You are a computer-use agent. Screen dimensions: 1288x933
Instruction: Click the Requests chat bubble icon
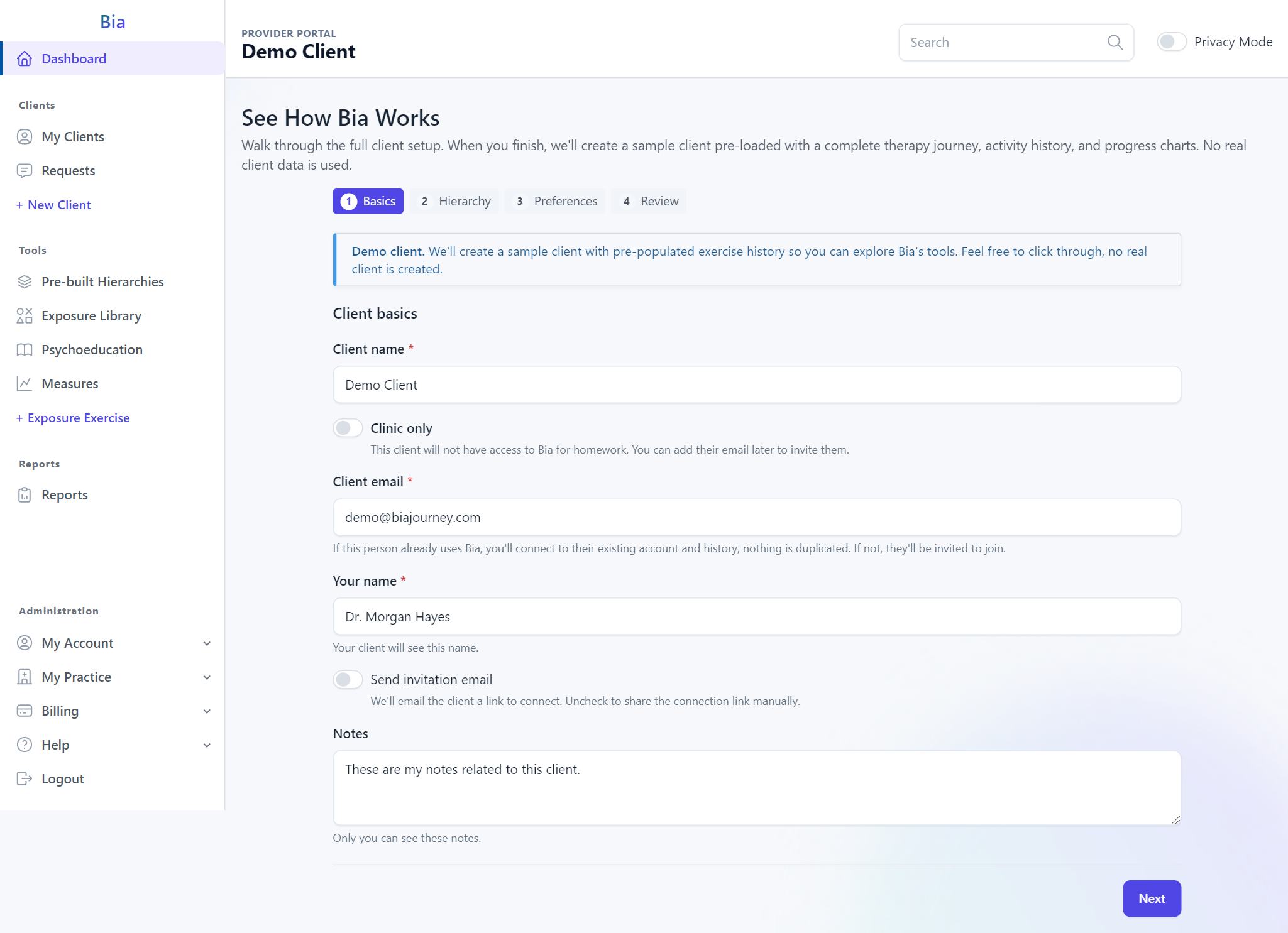pos(25,170)
